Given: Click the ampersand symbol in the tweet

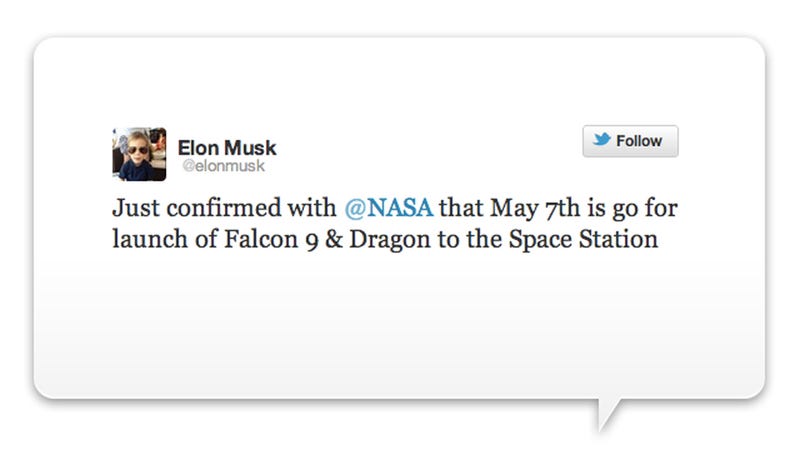Looking at the screenshot, I should [334, 239].
